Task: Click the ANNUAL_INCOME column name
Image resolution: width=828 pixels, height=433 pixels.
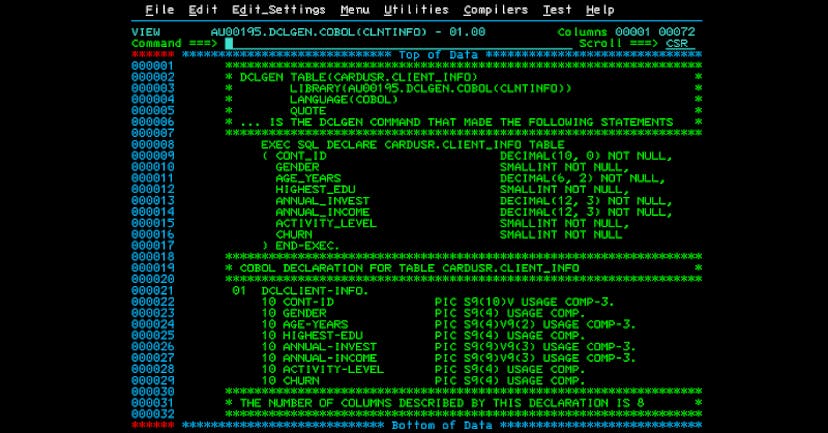Action: click(x=323, y=212)
